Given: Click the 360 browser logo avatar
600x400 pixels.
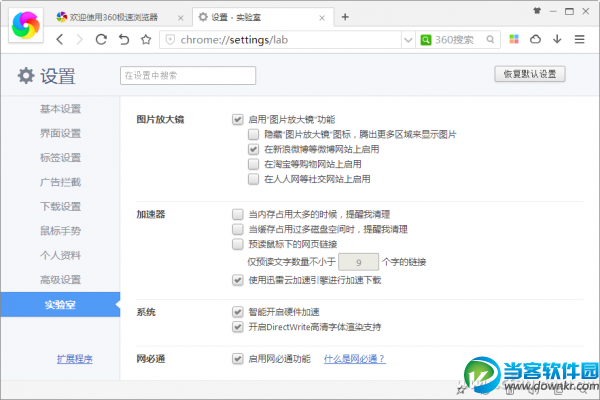Looking at the screenshot, I should pyautogui.click(x=26, y=25).
